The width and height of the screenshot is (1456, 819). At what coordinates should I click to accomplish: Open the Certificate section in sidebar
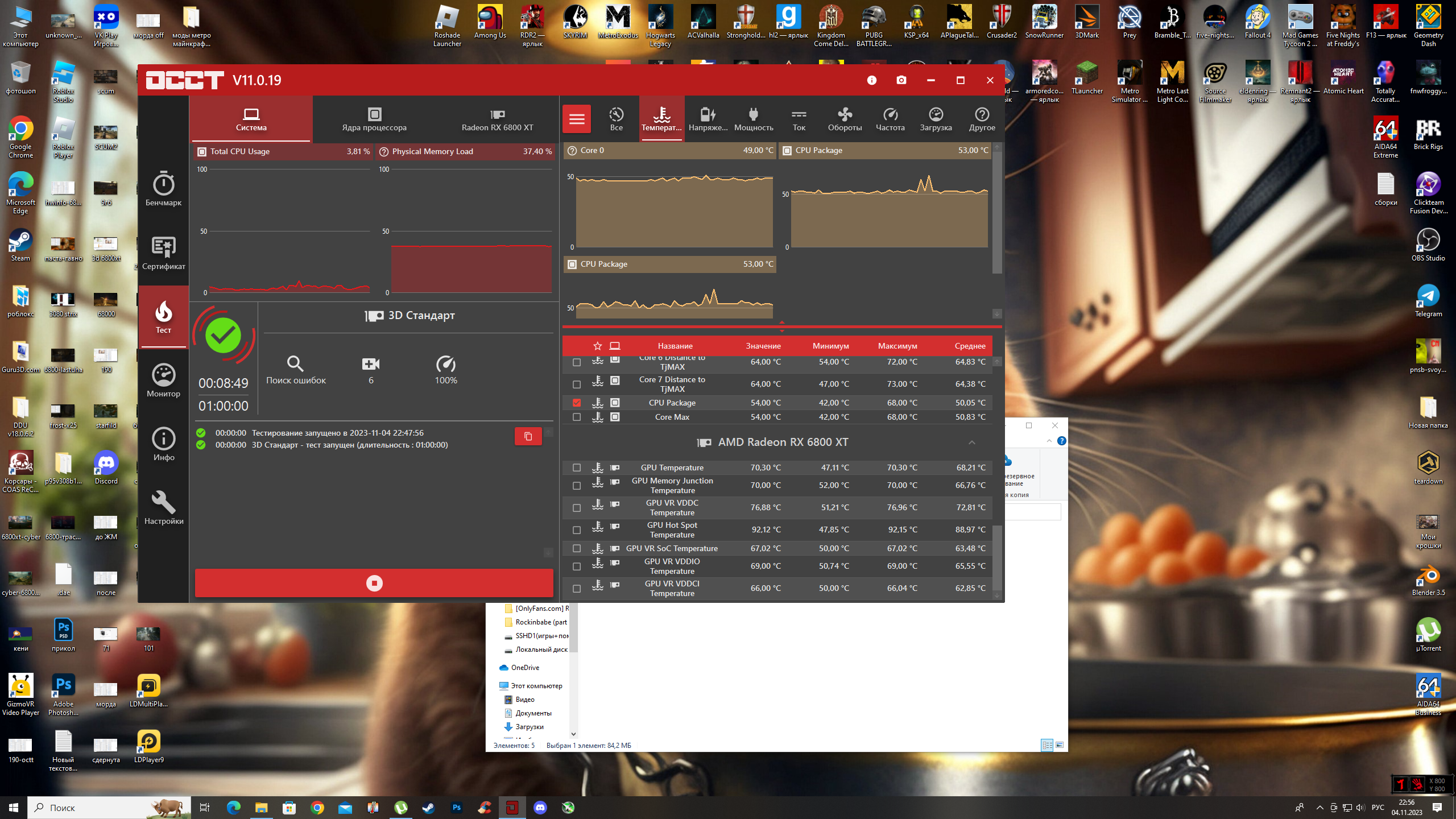point(163,253)
